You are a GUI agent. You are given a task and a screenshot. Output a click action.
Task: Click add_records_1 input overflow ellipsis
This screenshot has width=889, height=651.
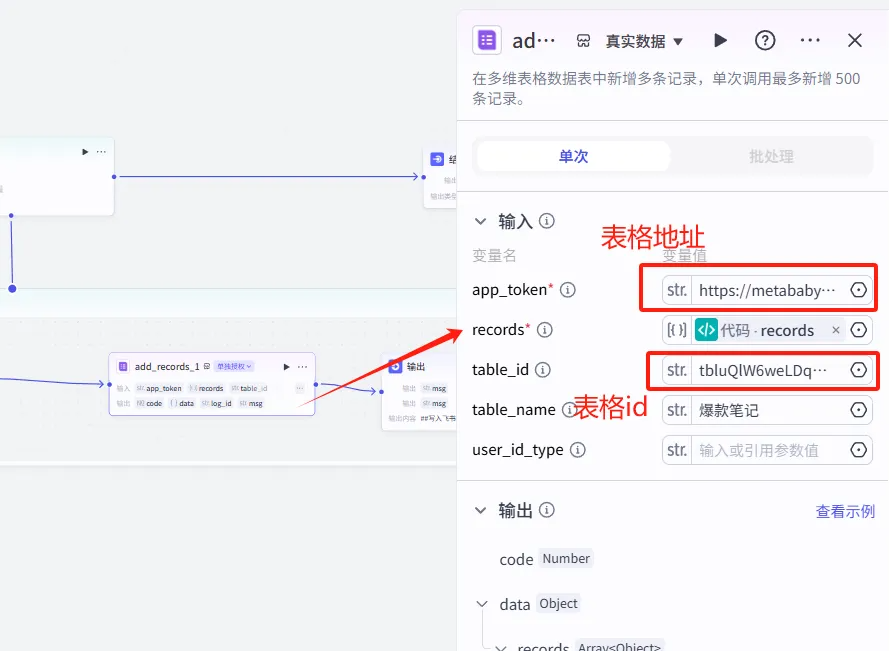(300, 388)
